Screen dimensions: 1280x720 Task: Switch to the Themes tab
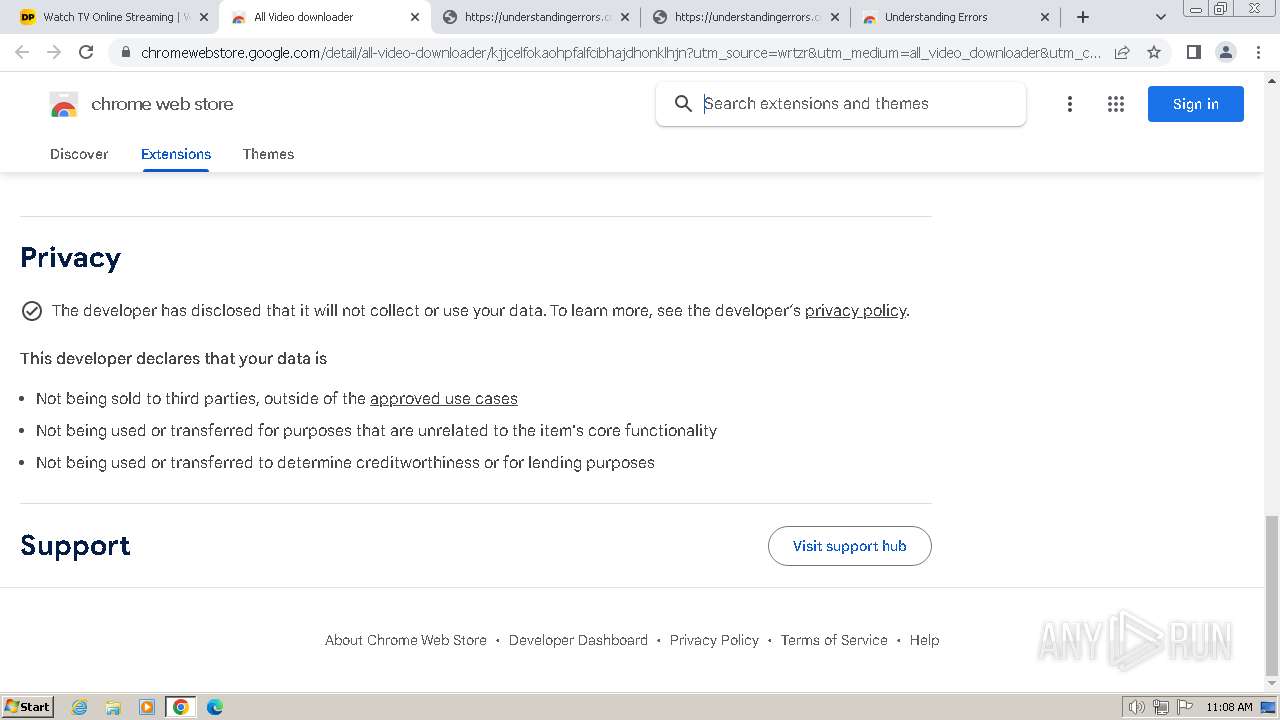[x=268, y=154]
